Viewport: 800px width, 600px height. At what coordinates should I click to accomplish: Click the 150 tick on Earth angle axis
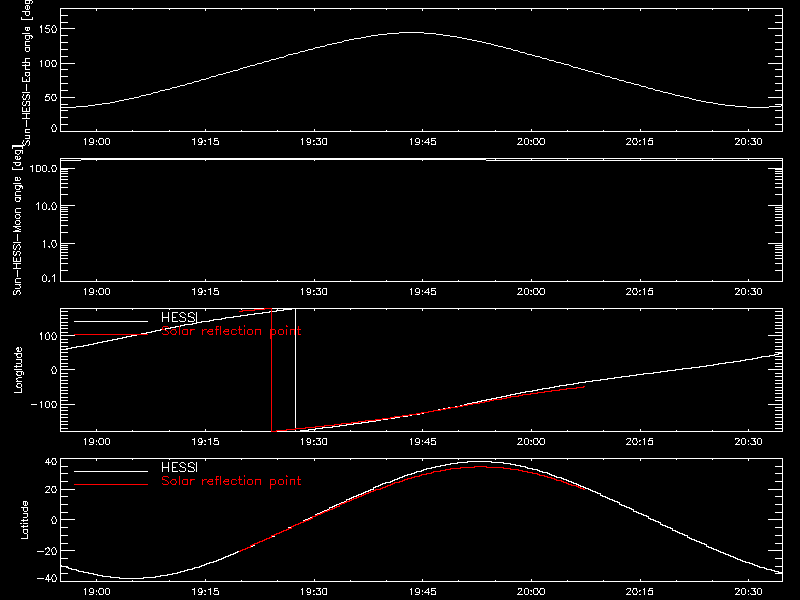[47, 29]
